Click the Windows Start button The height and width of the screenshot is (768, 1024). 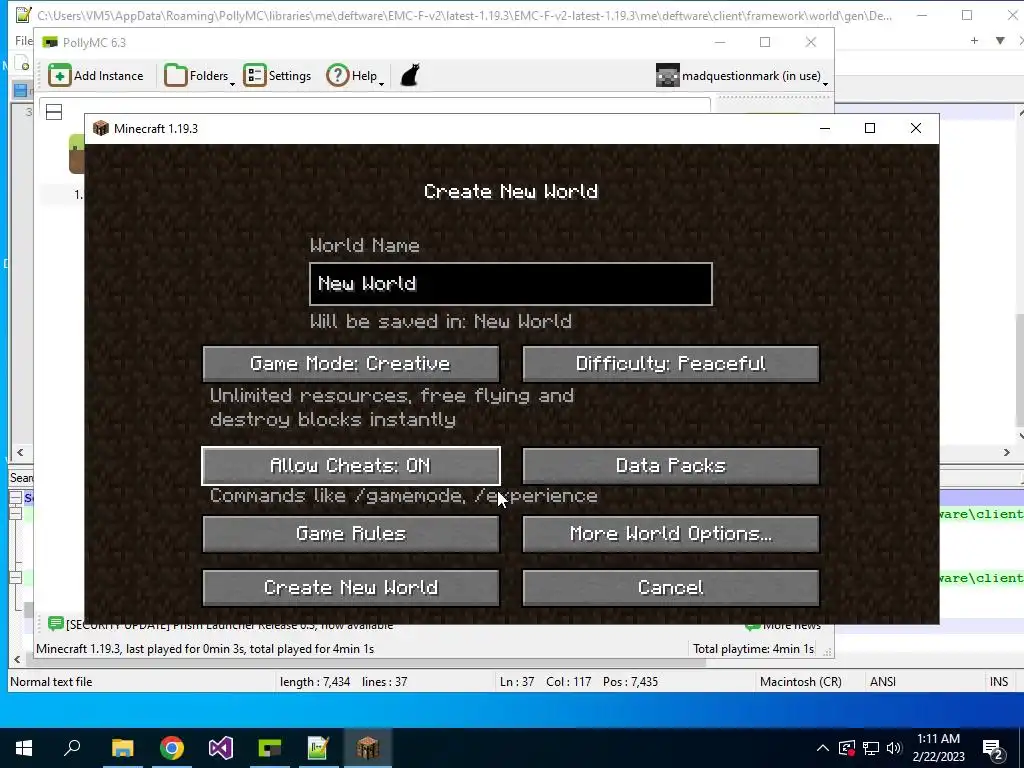24,748
